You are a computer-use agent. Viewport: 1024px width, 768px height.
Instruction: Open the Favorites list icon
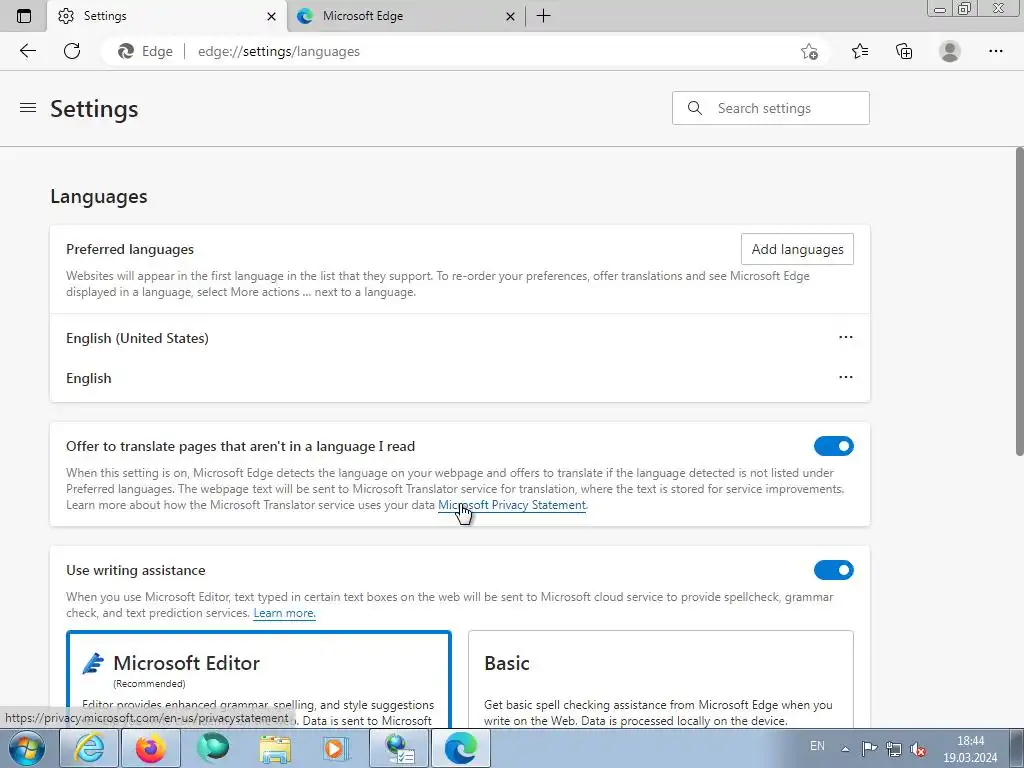tap(860, 51)
